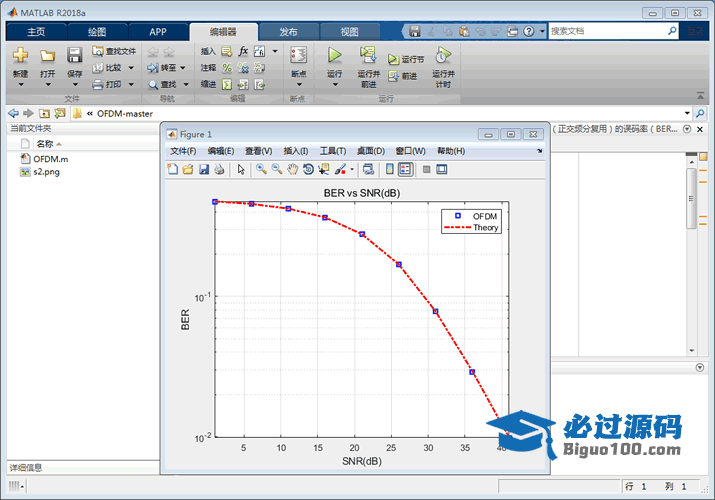Toggle Insert Legend in Figure 1 toolbar
715x500 pixels.
pos(405,169)
